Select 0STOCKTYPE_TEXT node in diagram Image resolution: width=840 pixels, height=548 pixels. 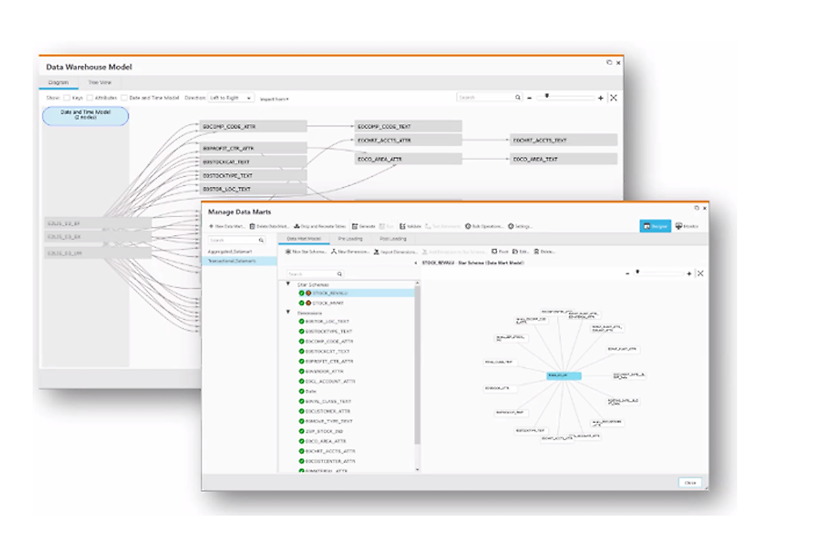(x=253, y=176)
